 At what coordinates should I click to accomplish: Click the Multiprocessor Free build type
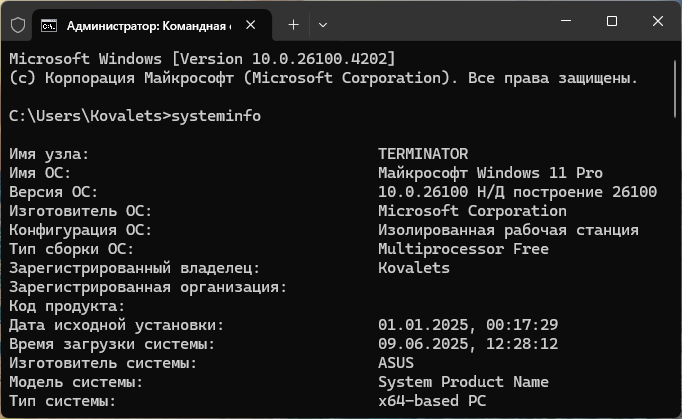coord(463,249)
